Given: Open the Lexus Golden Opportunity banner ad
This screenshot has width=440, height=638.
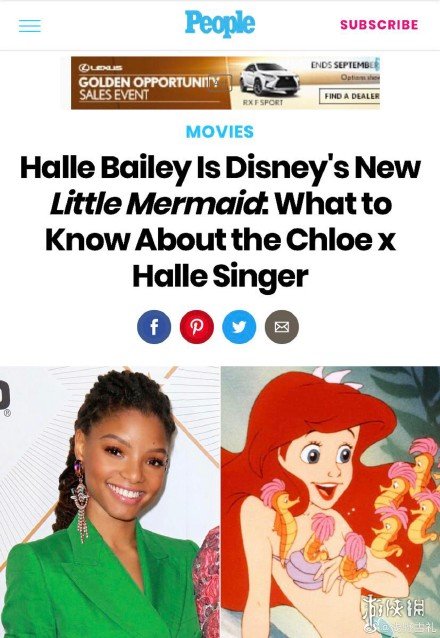Looking at the screenshot, I should pos(225,83).
